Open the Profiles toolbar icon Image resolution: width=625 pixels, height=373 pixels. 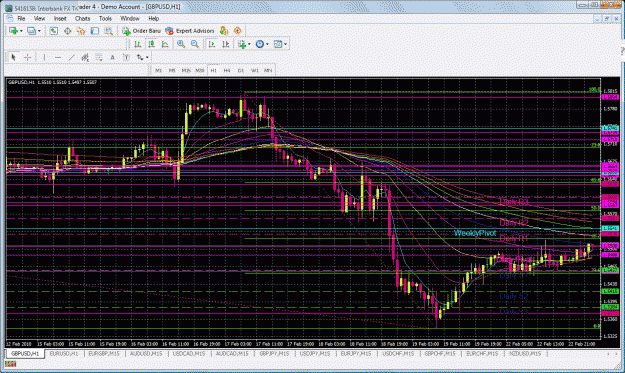pos(31,31)
